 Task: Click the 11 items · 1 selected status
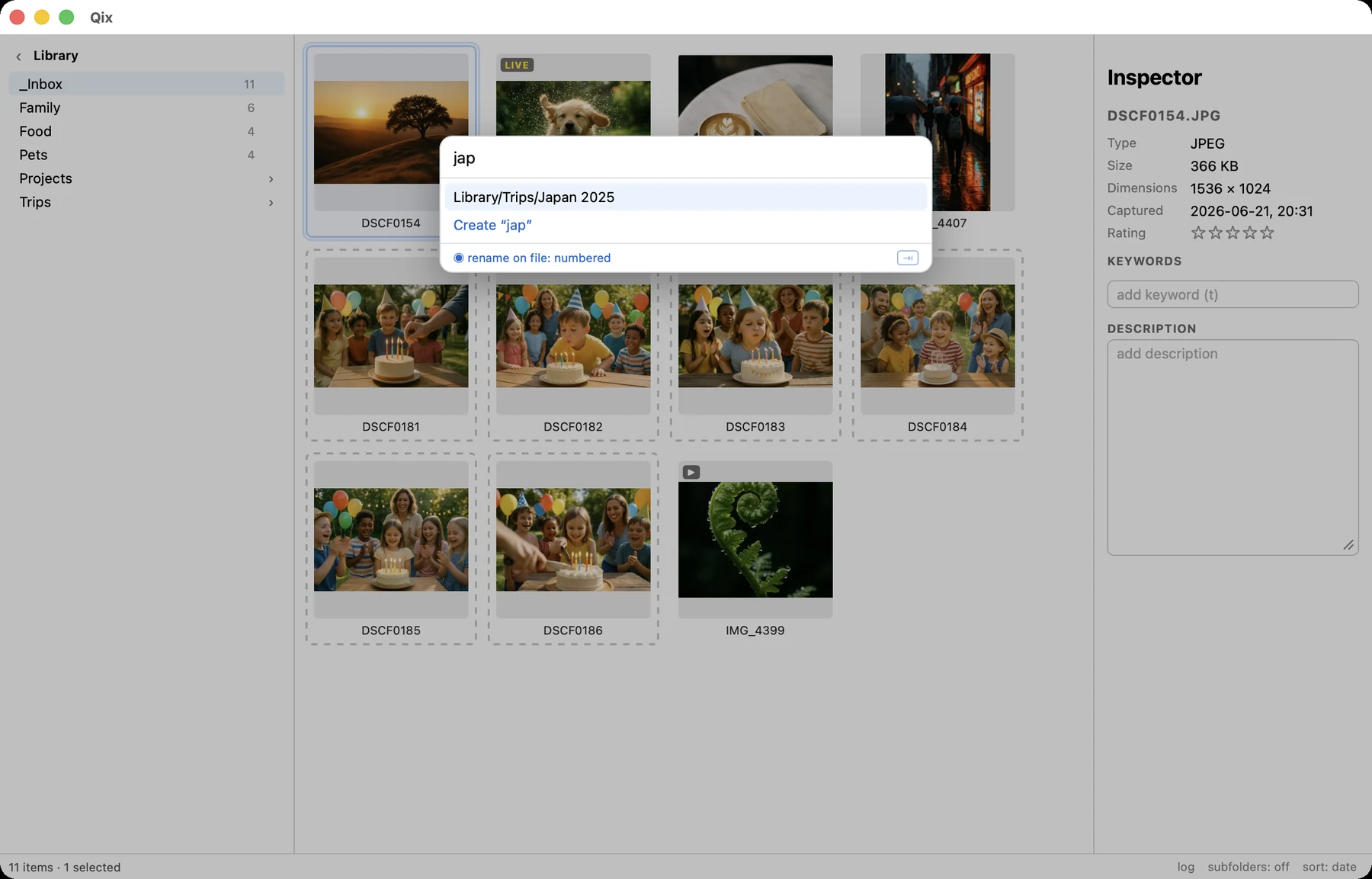point(65,867)
